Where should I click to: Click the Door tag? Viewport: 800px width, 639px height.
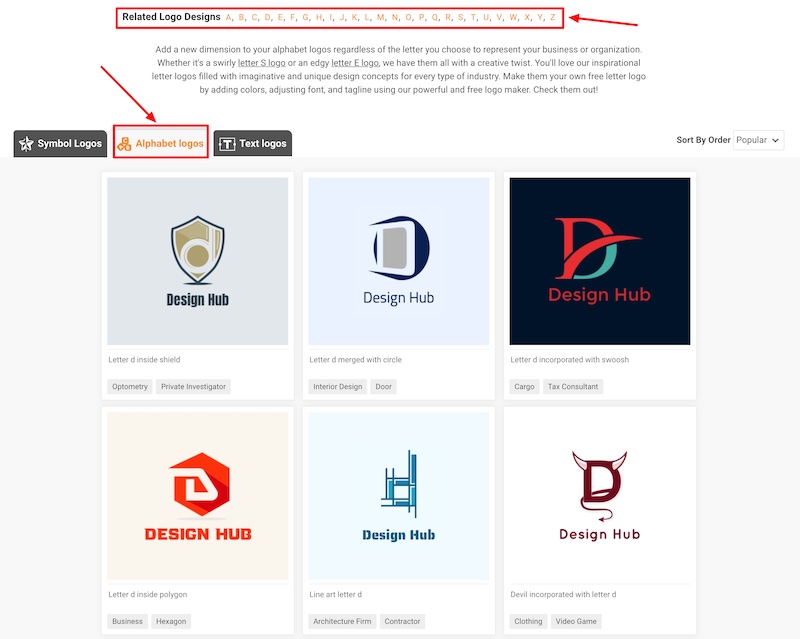click(384, 386)
